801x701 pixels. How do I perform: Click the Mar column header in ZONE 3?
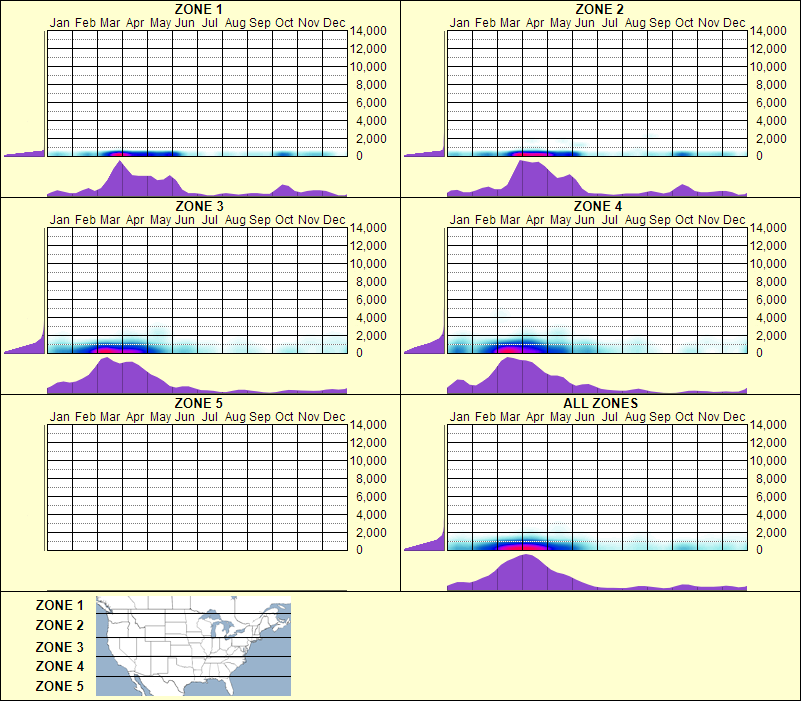tap(109, 219)
